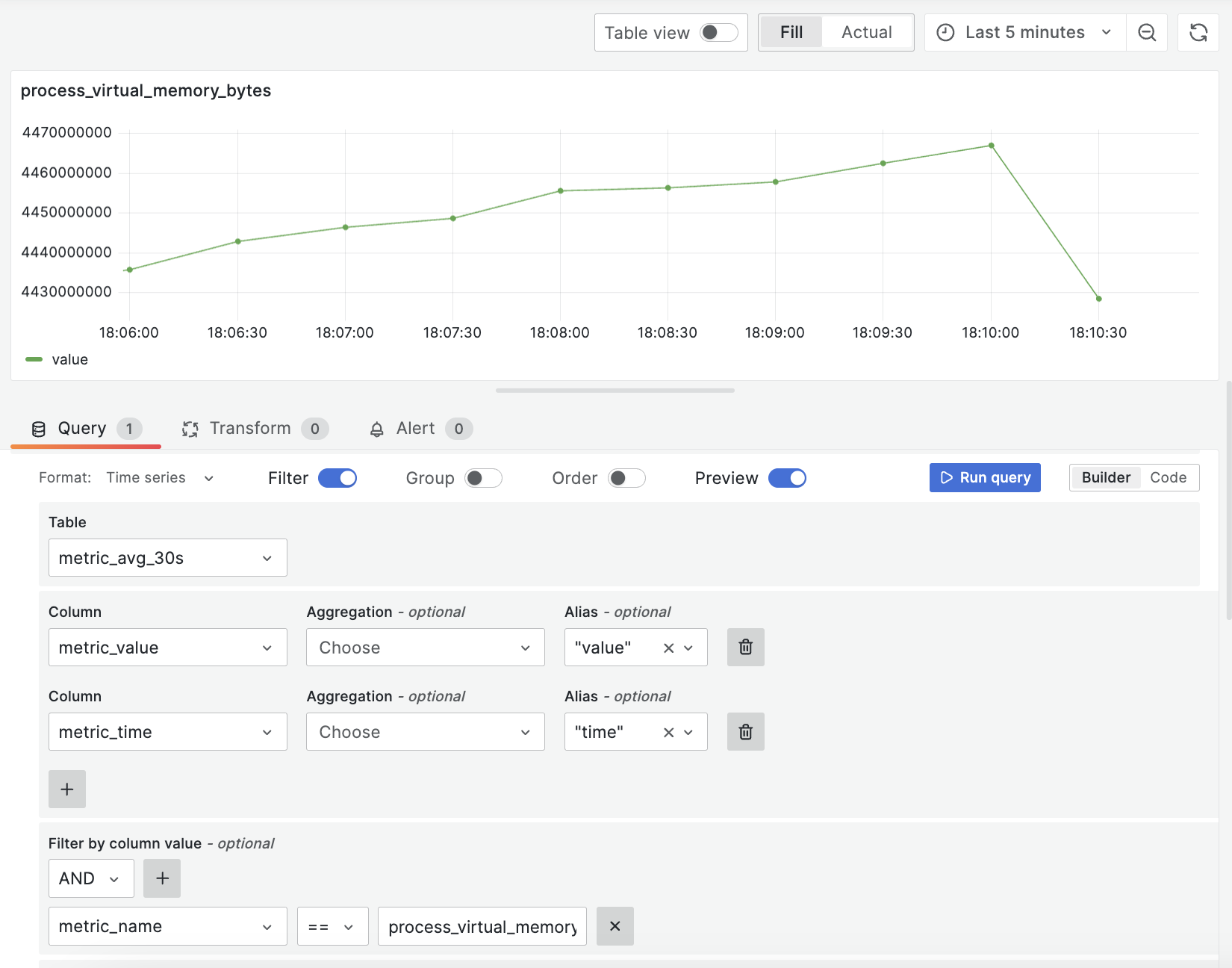The image size is (1232, 968).
Task: Expand the "time" alias dropdown arrow
Action: 688,732
